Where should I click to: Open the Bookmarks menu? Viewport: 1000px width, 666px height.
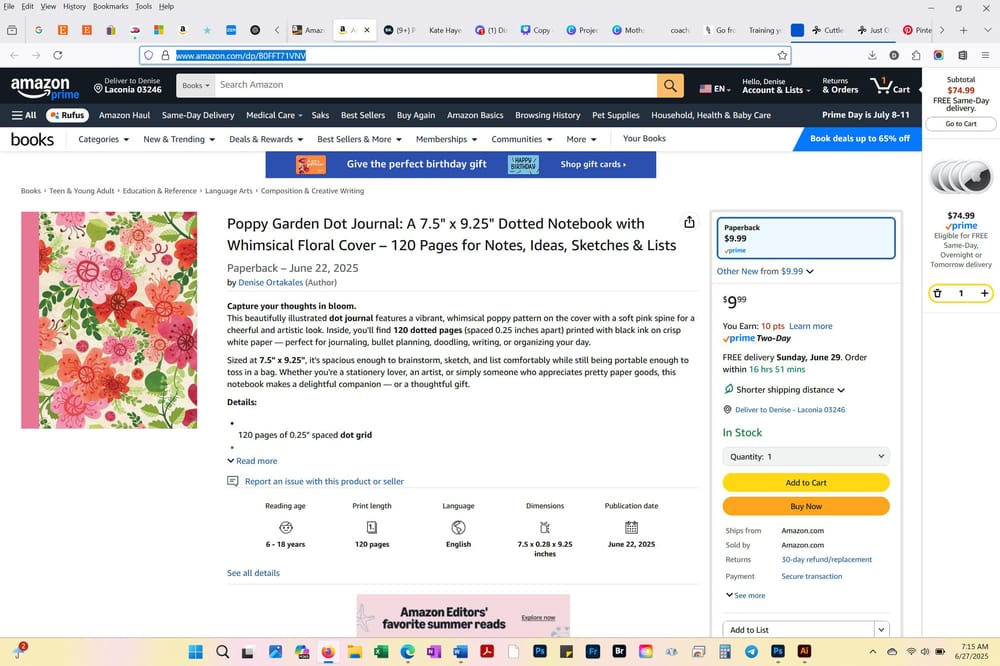[x=110, y=6]
